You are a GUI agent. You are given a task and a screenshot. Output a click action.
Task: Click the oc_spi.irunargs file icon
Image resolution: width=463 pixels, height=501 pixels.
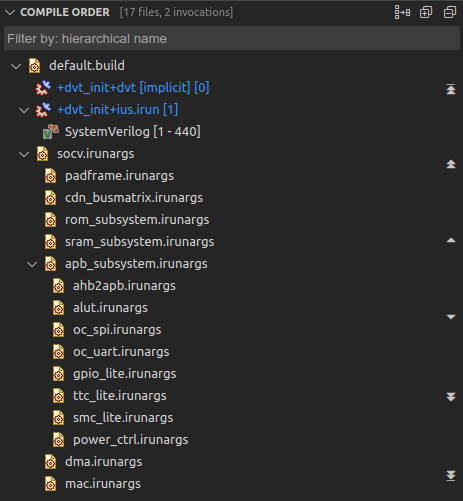point(58,330)
